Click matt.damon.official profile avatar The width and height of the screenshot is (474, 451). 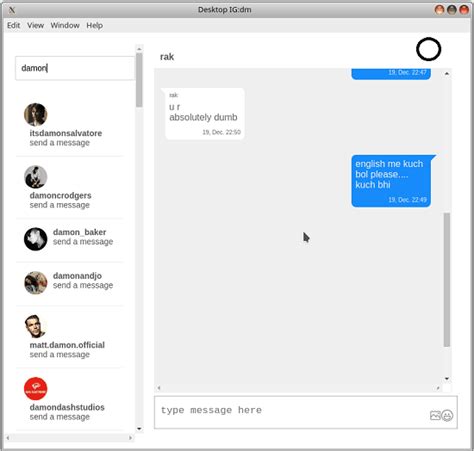click(x=35, y=326)
